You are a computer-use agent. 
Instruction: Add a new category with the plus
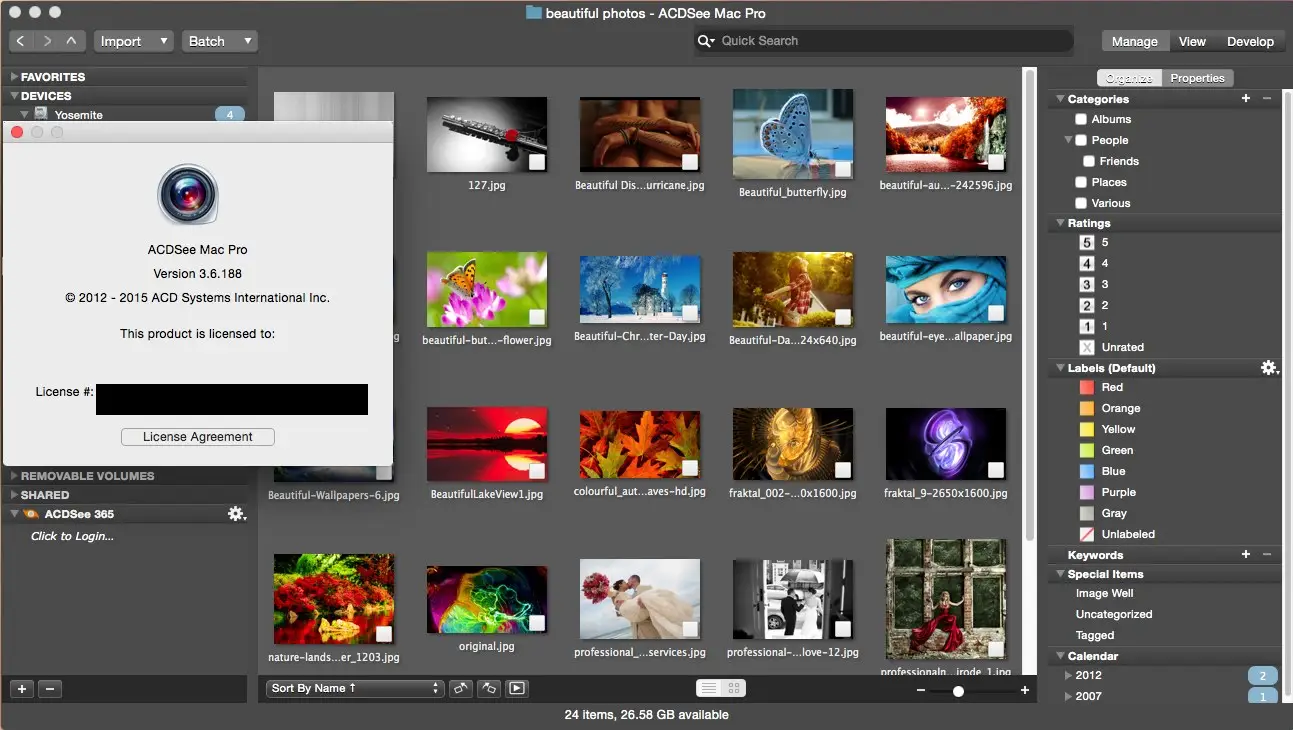click(1246, 99)
